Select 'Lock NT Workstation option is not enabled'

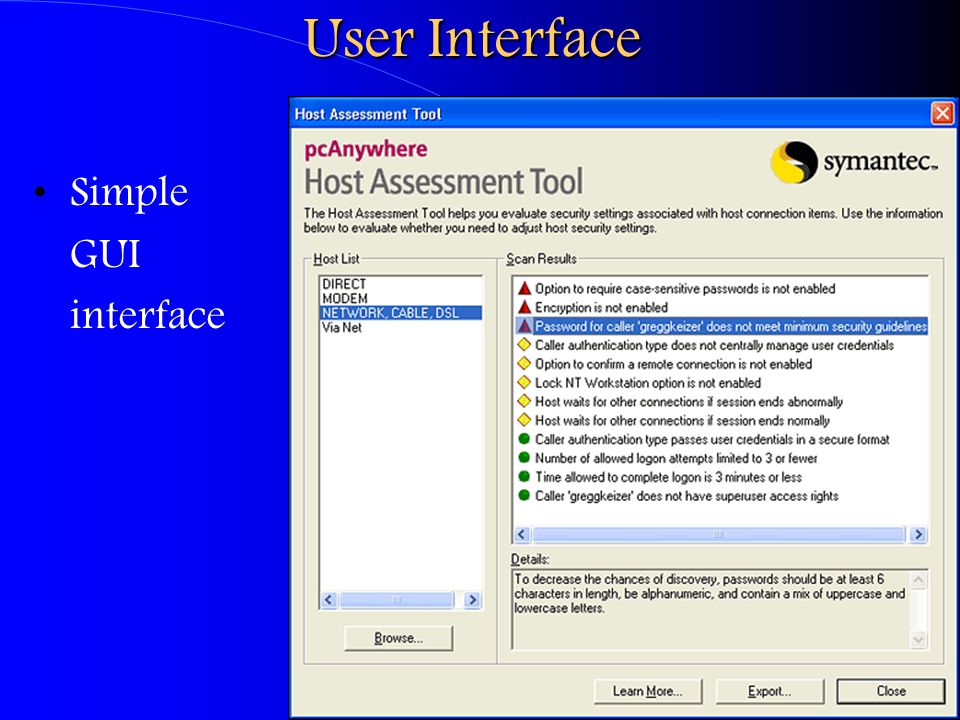pos(648,383)
